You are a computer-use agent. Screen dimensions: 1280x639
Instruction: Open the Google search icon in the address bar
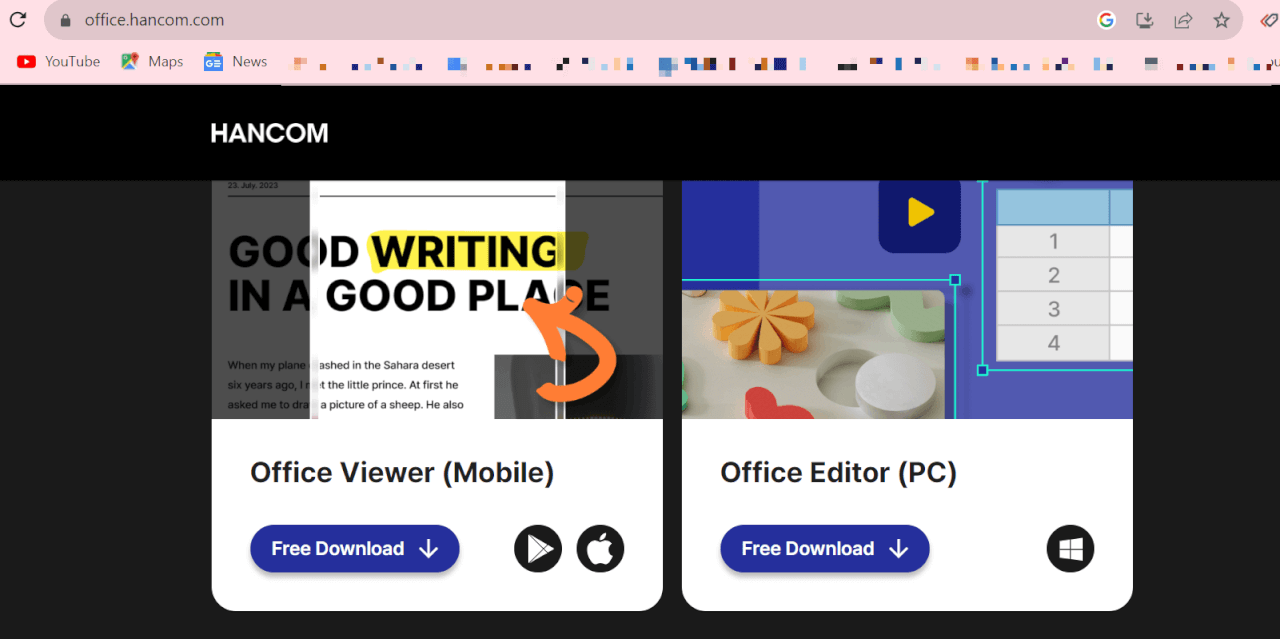pos(1106,19)
